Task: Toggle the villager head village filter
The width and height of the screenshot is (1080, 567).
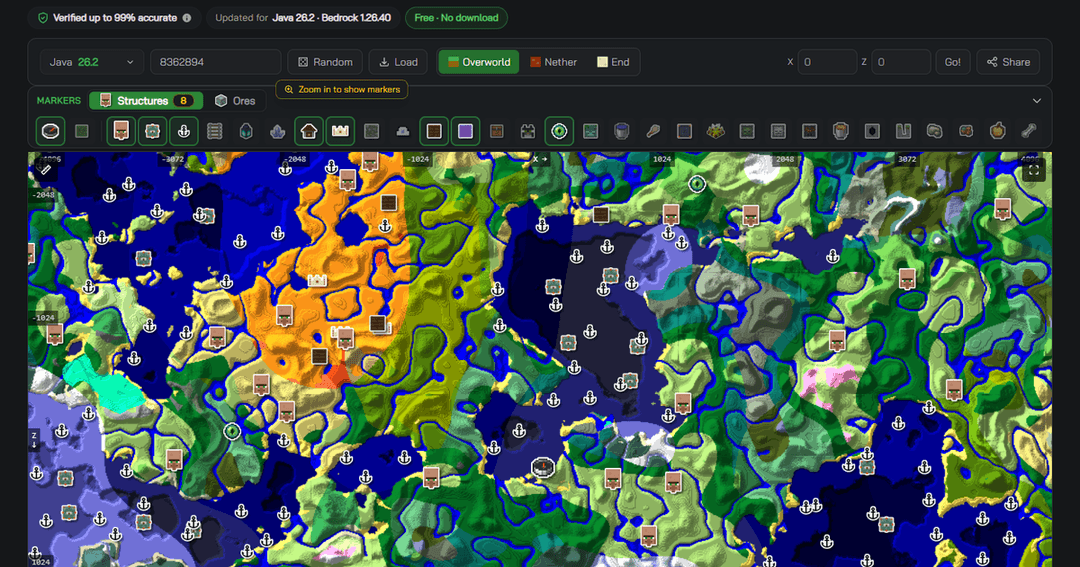Action: click(121, 131)
